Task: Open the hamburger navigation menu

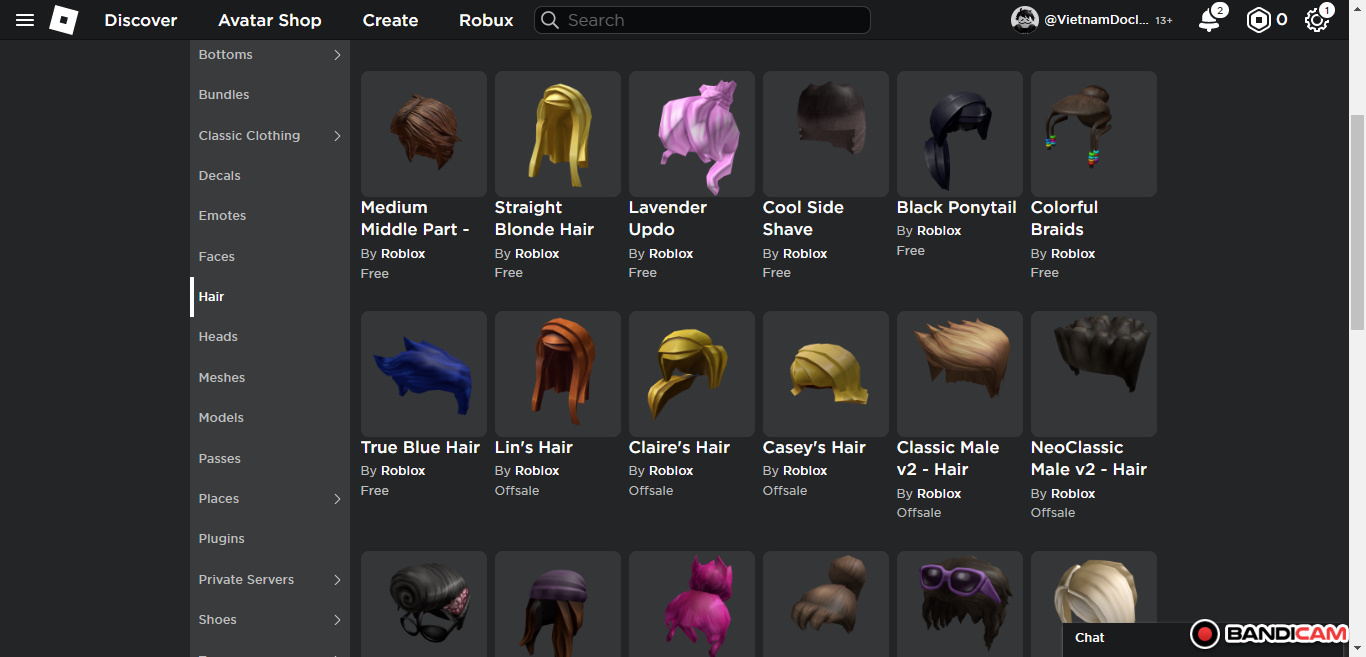Action: coord(25,20)
